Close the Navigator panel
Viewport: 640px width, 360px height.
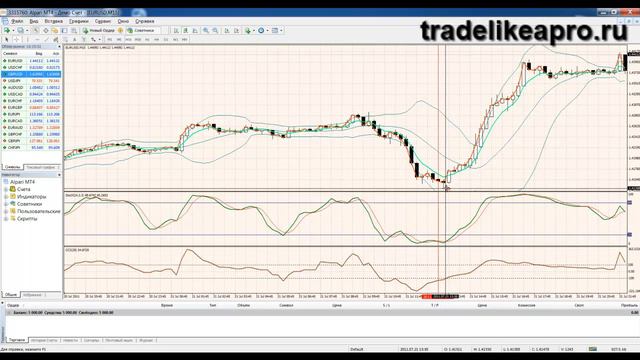point(59,175)
